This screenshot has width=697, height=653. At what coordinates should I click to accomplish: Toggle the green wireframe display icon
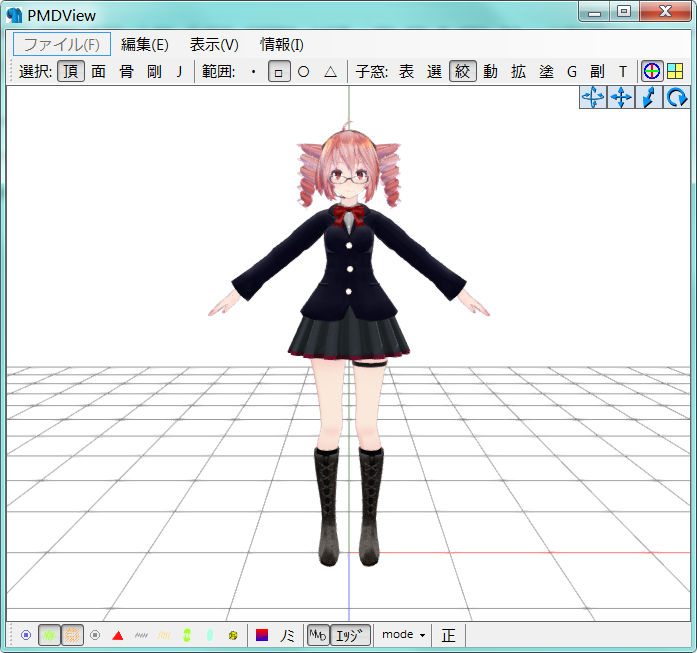coord(49,635)
